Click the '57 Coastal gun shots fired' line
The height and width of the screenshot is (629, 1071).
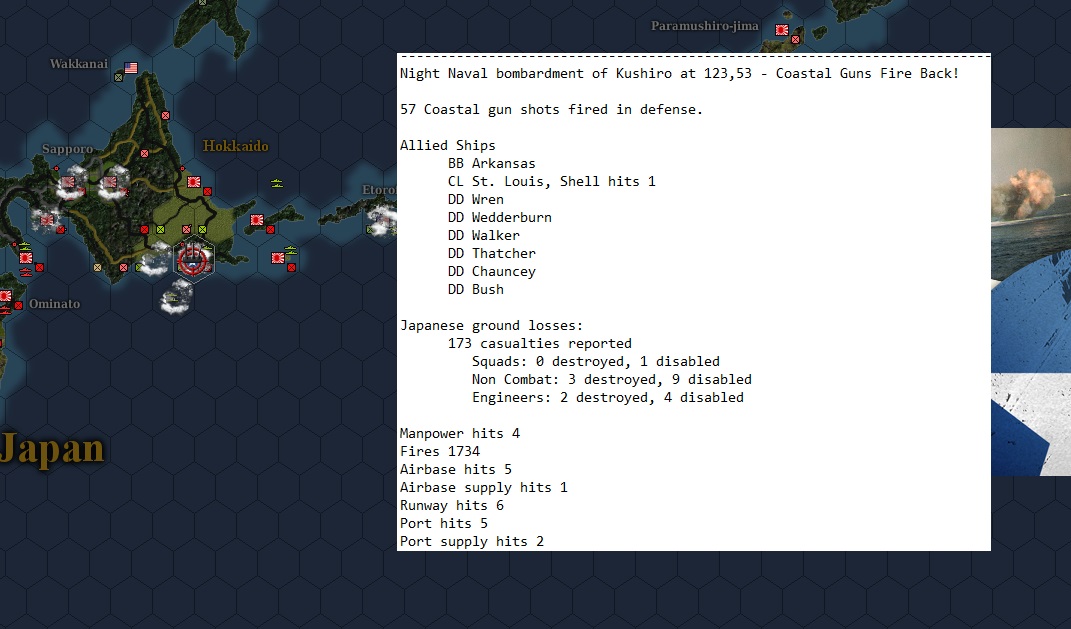pos(551,109)
